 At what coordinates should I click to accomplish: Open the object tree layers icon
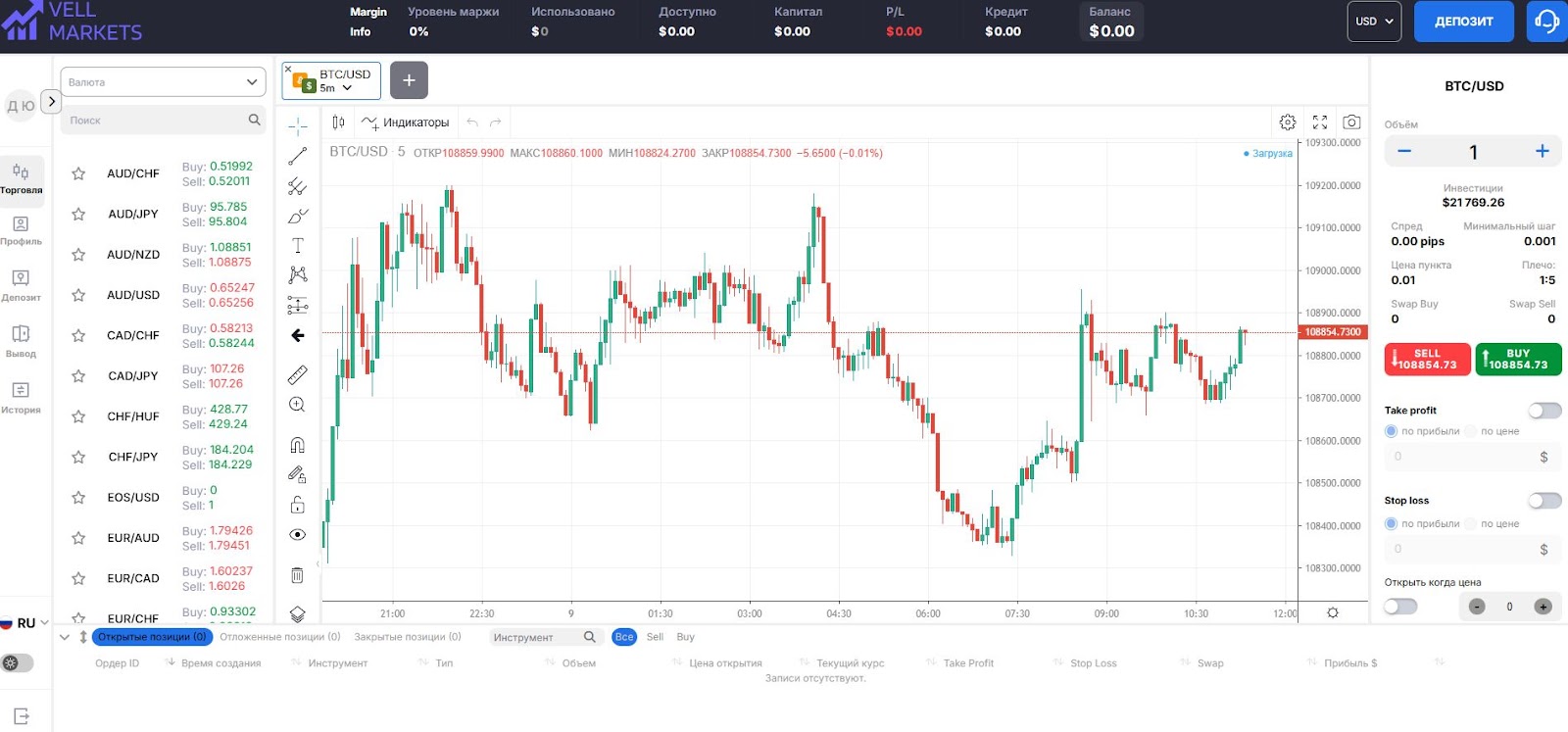point(298,614)
